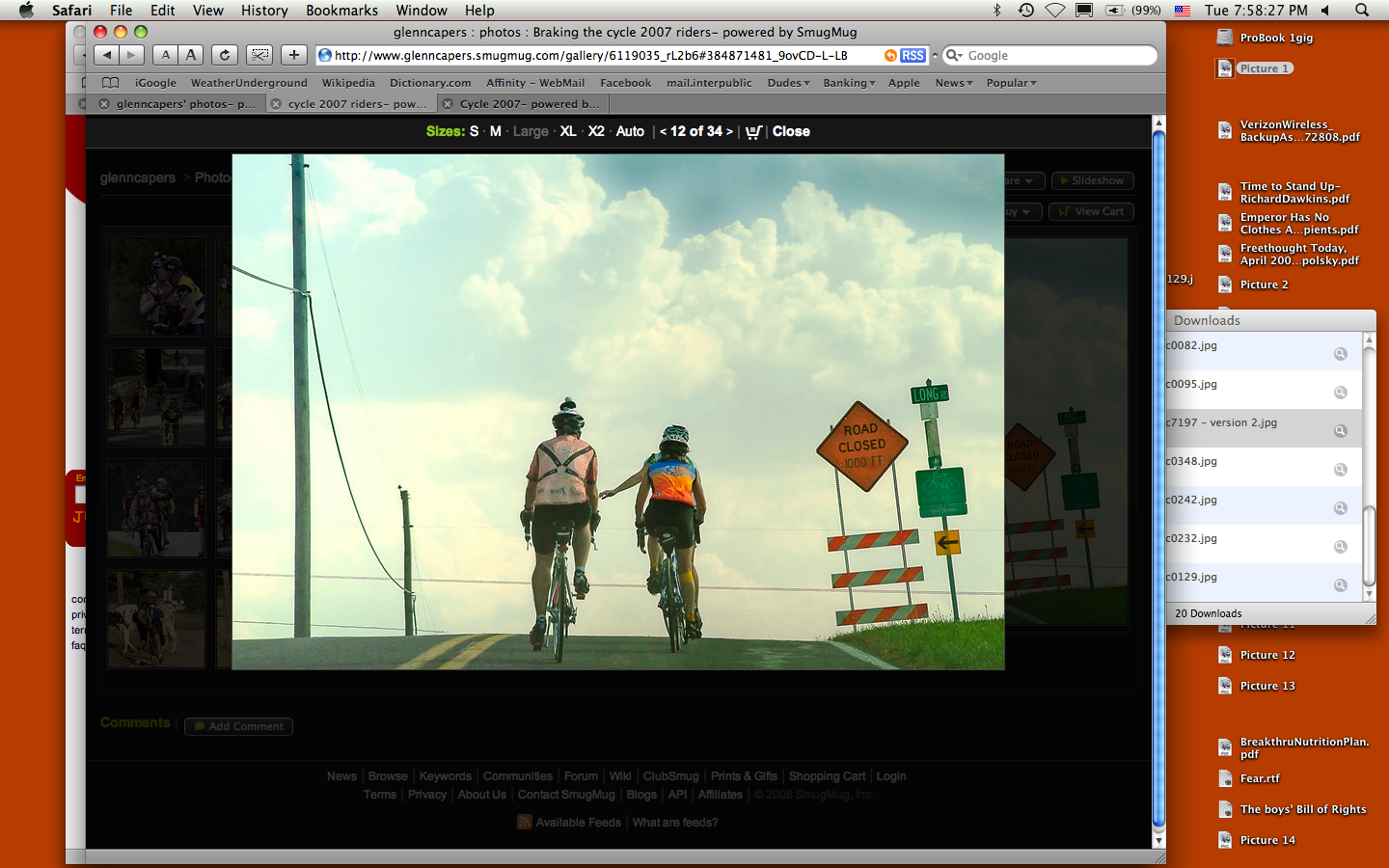The image size is (1389, 868).
Task: Choose size X2 for the photo
Action: [x=596, y=131]
